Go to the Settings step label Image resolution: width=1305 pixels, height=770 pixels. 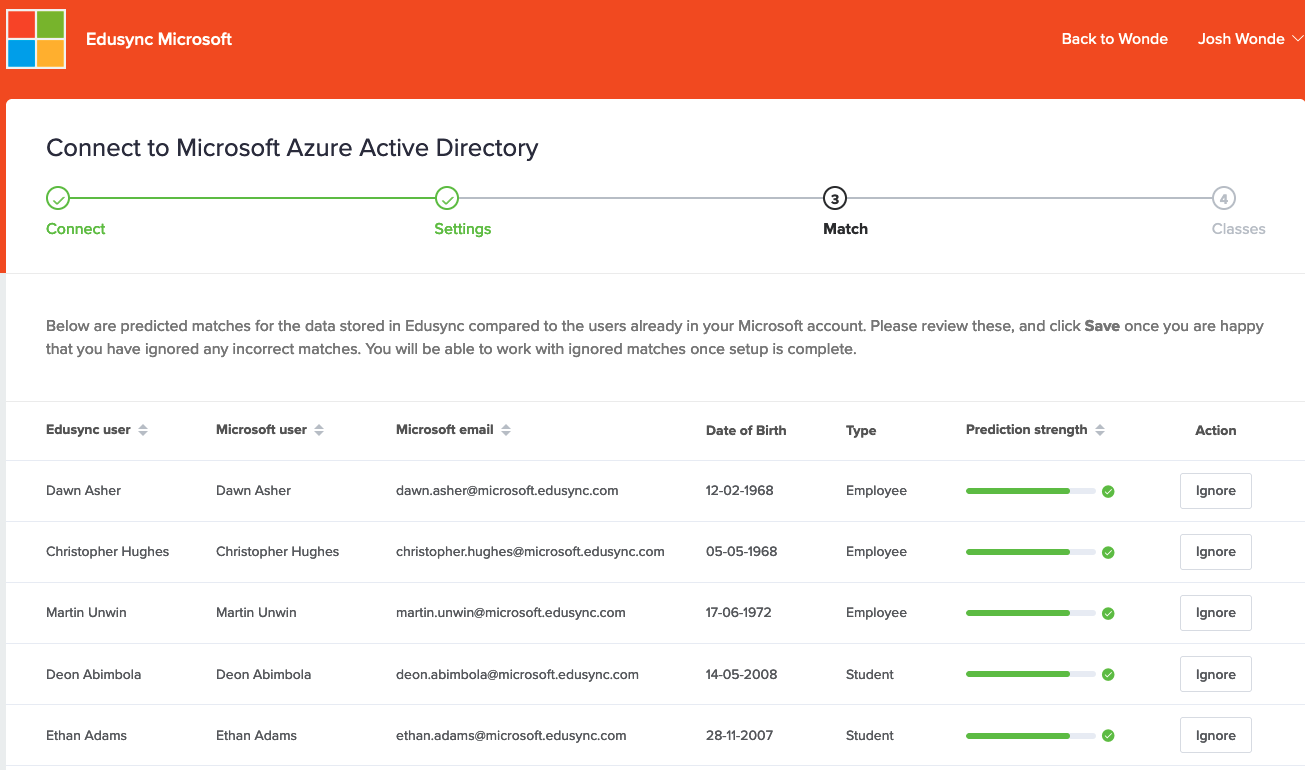(463, 229)
